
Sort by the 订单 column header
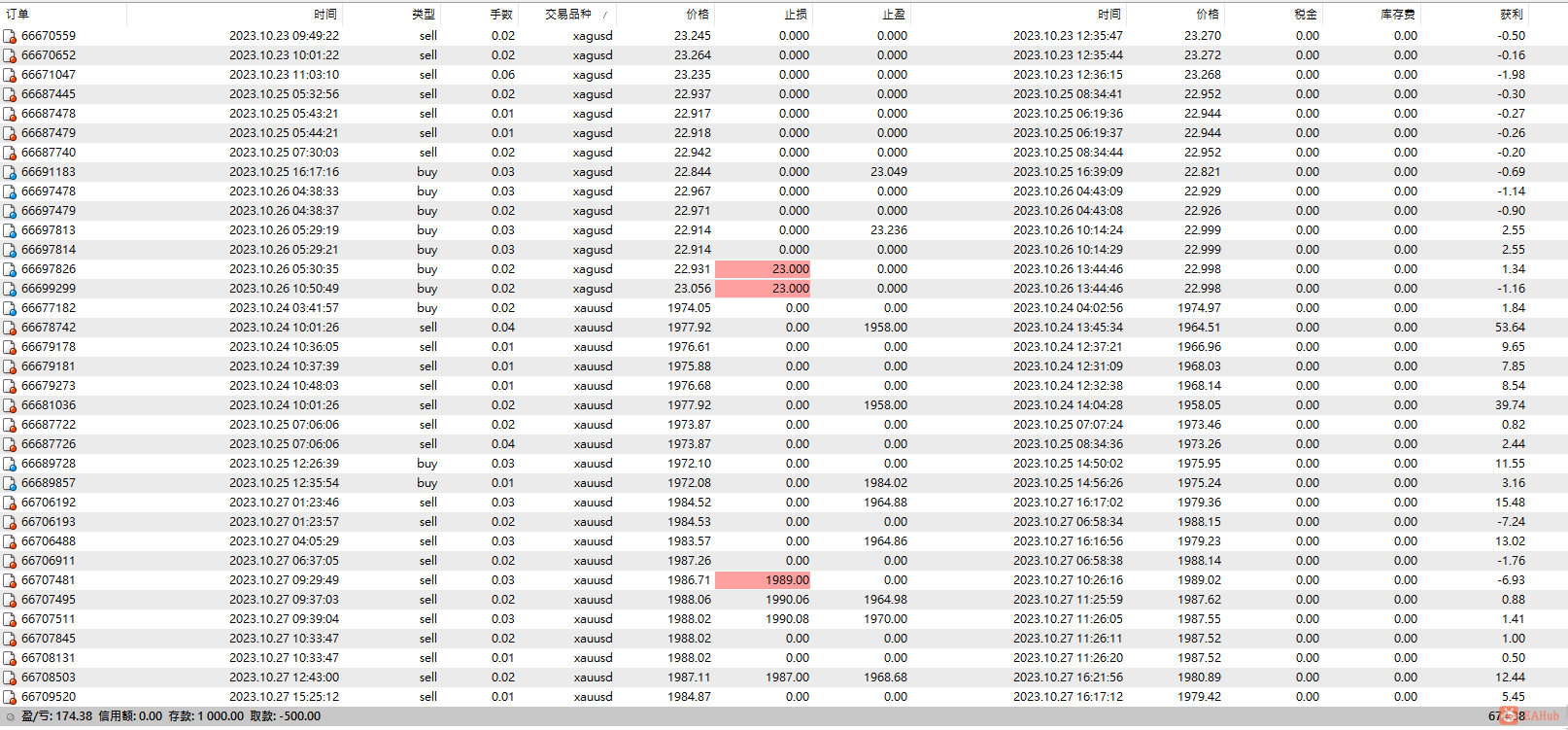tap(17, 15)
